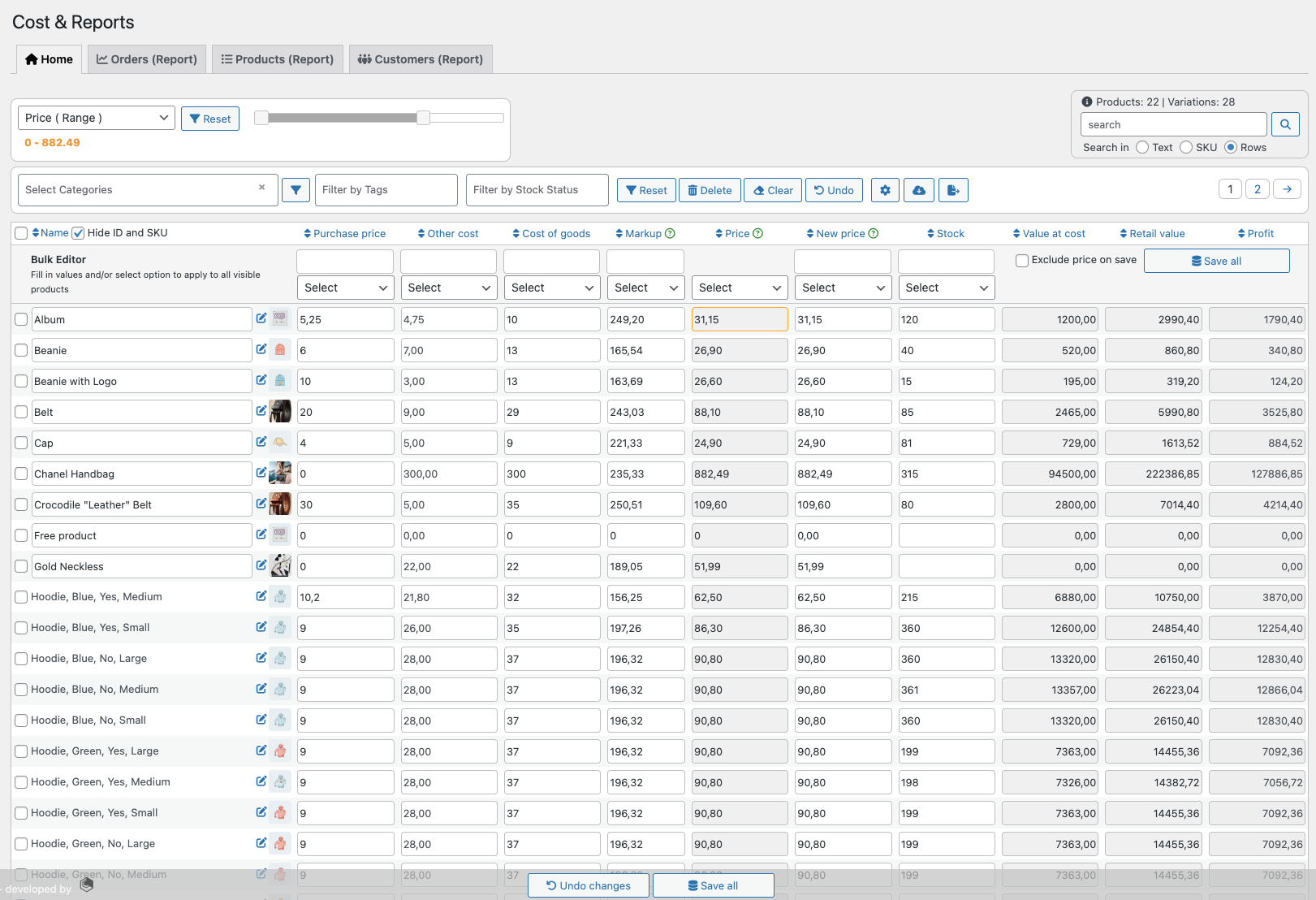
Task: Toggle the Hide ID and SKU checkbox
Action: [x=78, y=232]
